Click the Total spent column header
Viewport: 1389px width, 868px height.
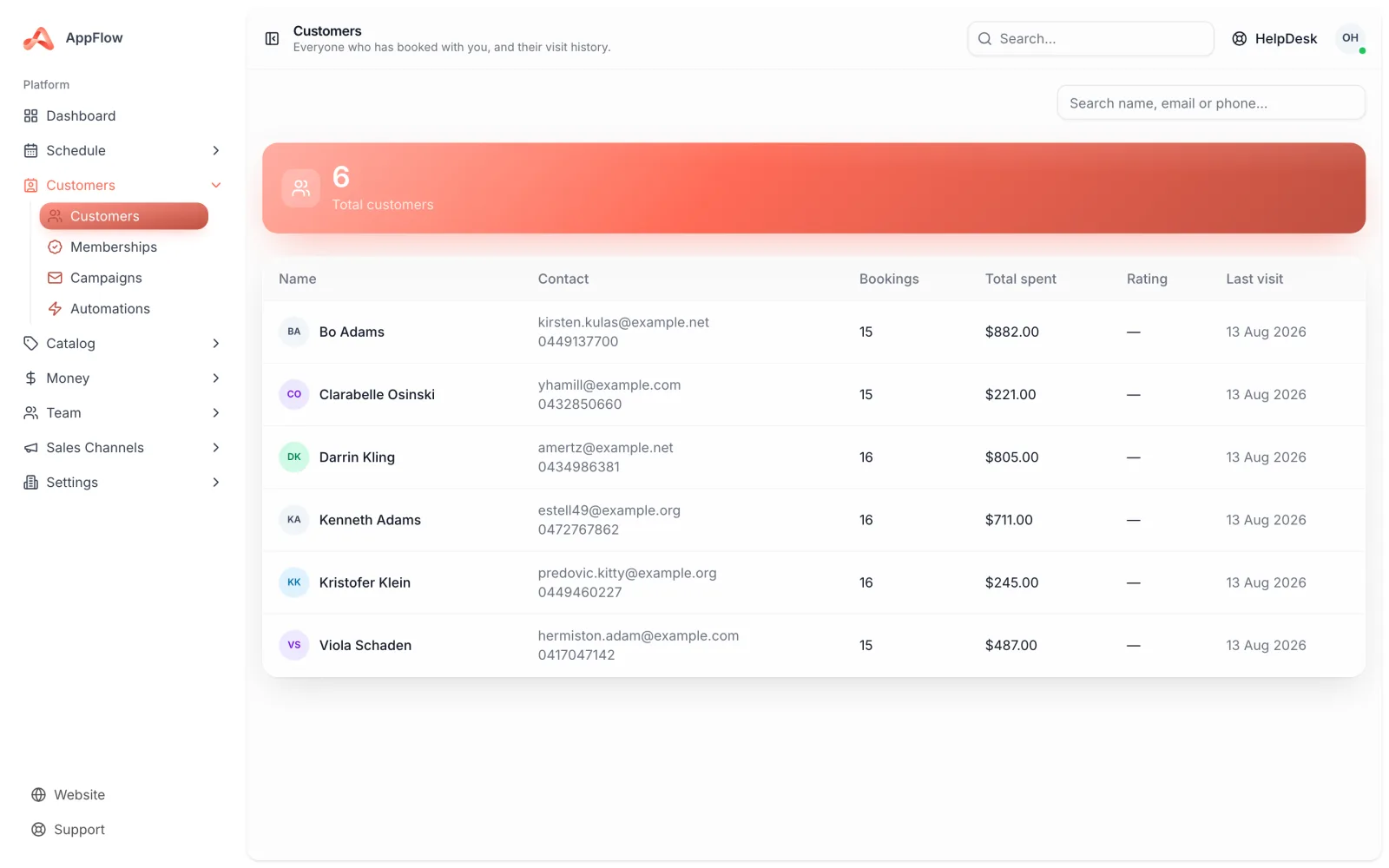(x=1020, y=279)
